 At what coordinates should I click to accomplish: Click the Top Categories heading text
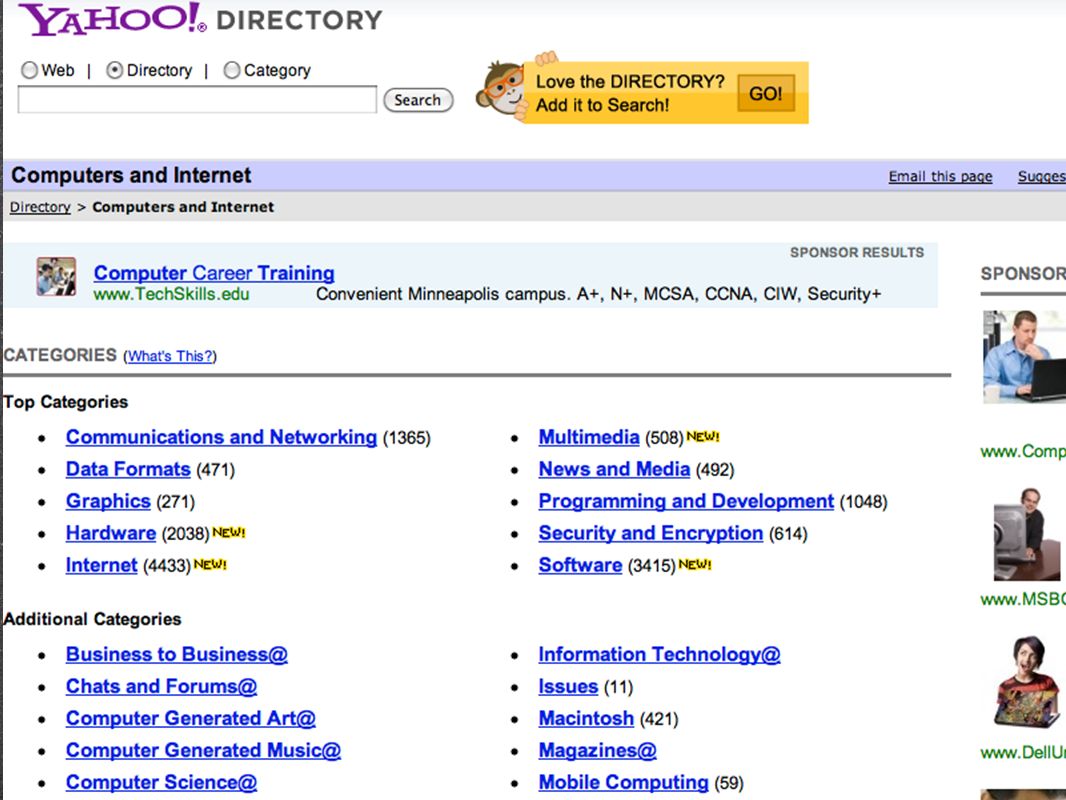tap(65, 402)
